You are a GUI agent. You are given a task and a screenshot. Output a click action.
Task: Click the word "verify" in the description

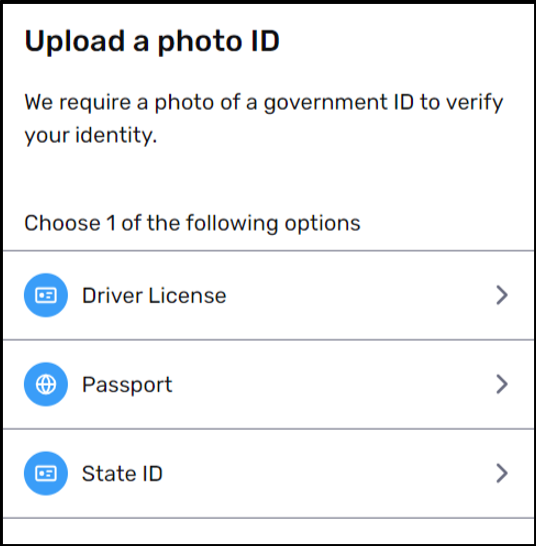tap(474, 103)
